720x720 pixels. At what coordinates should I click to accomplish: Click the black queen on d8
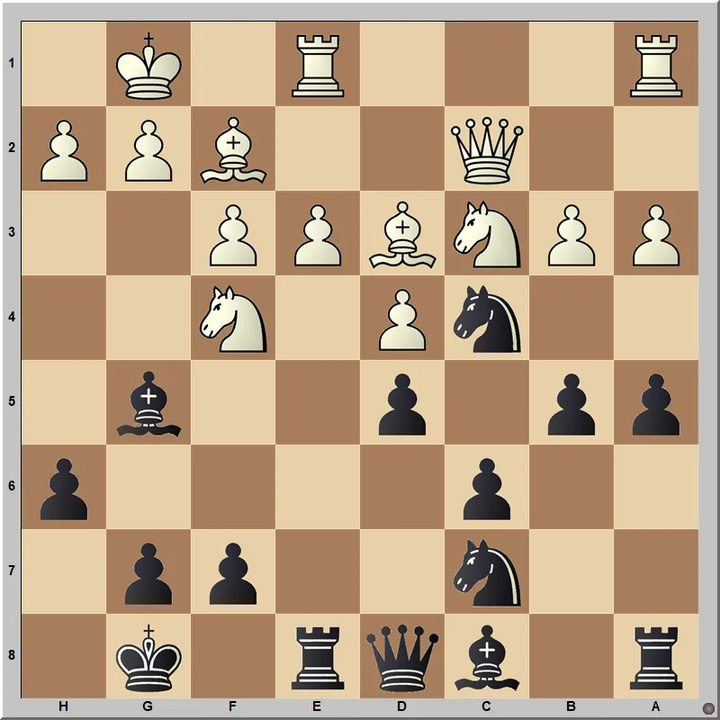pyautogui.click(x=403, y=656)
